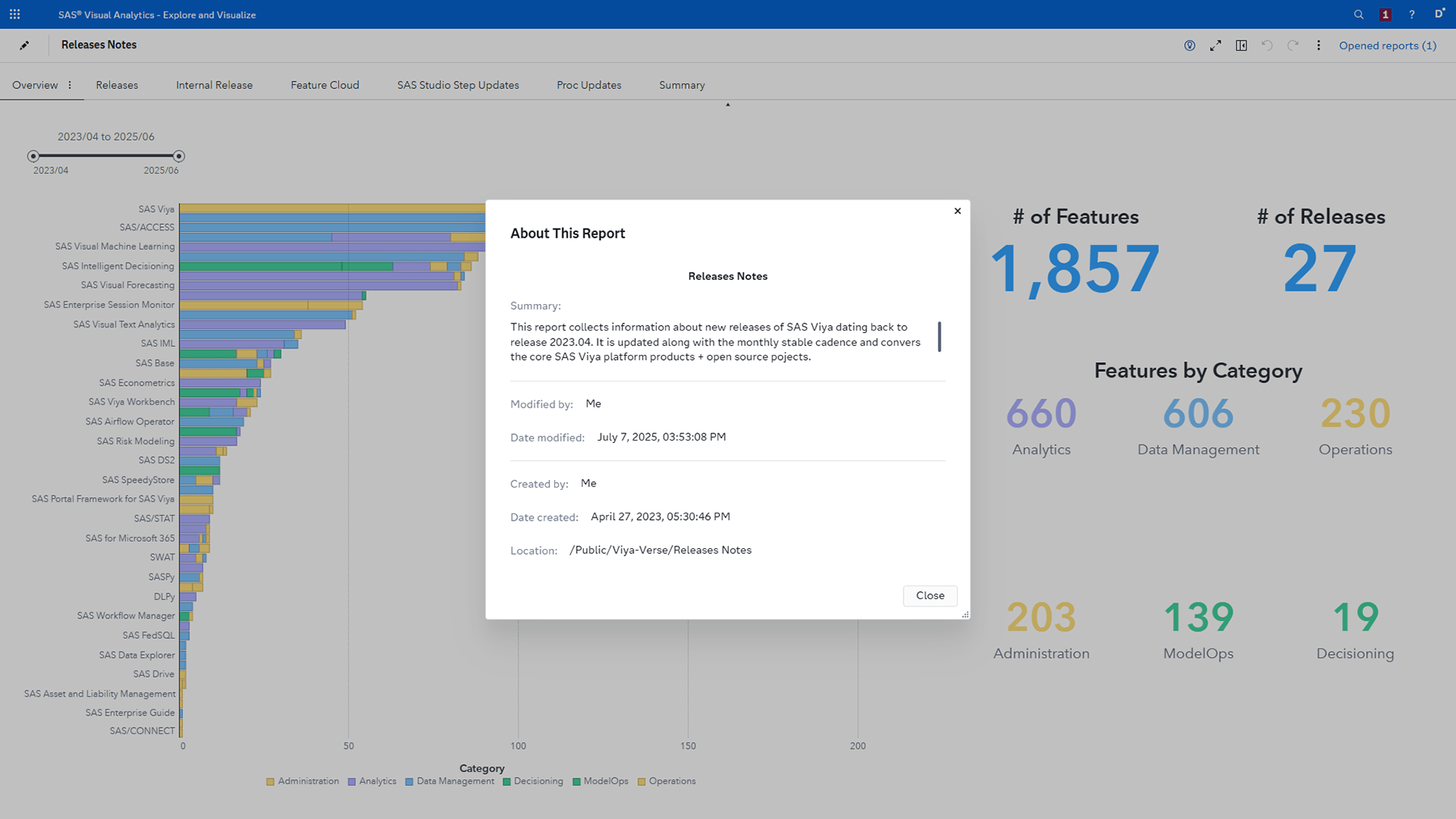Click the lightbulb insights icon
The width and height of the screenshot is (1456, 819).
[x=1189, y=46]
